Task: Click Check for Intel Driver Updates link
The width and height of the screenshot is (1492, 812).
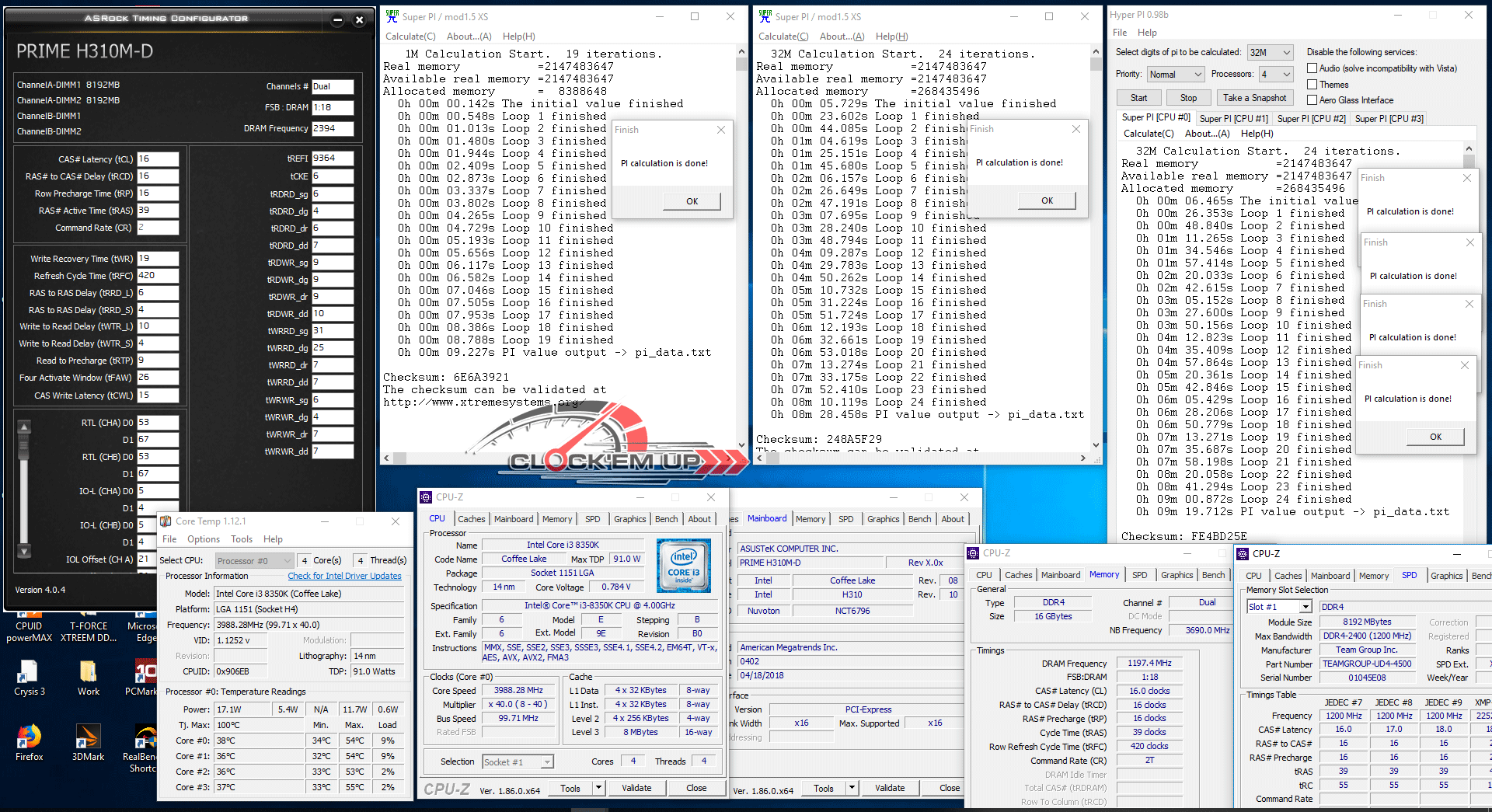Action: [344, 577]
